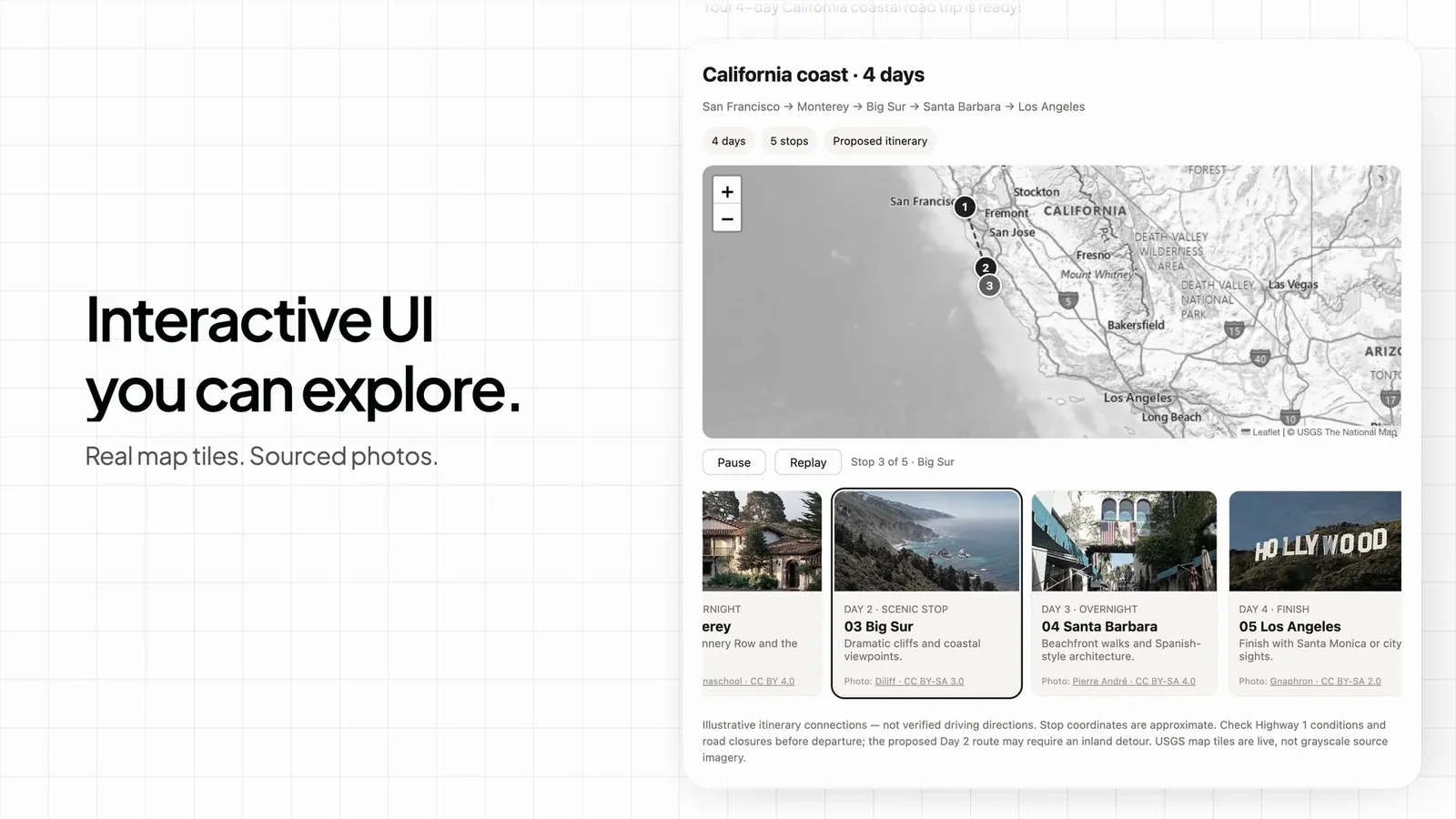Click 'Dramatic cliffs and coastal viewpoints' description
Screen dimensions: 1456x819
click(912, 650)
